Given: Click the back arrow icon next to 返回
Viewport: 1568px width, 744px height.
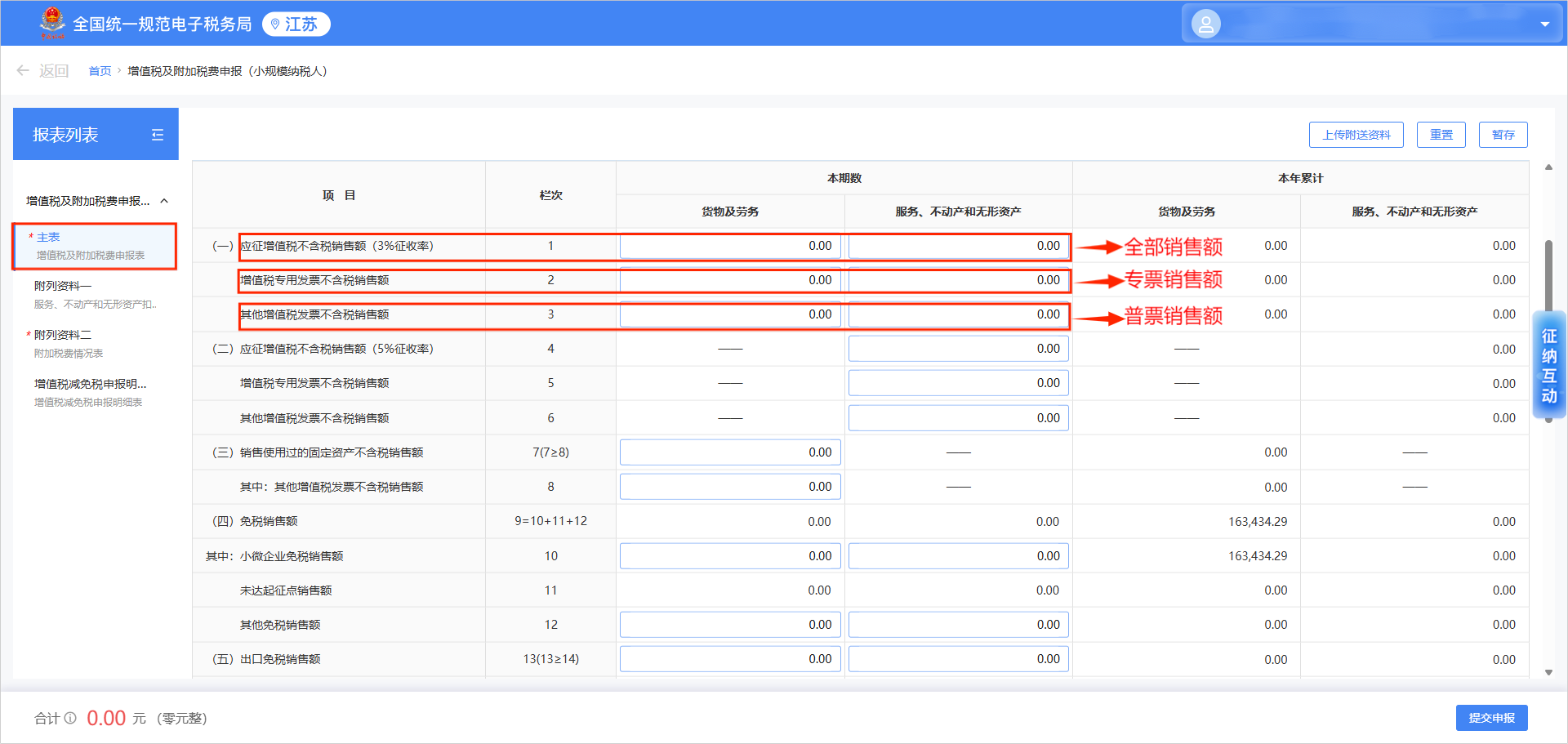Looking at the screenshot, I should coord(23,71).
